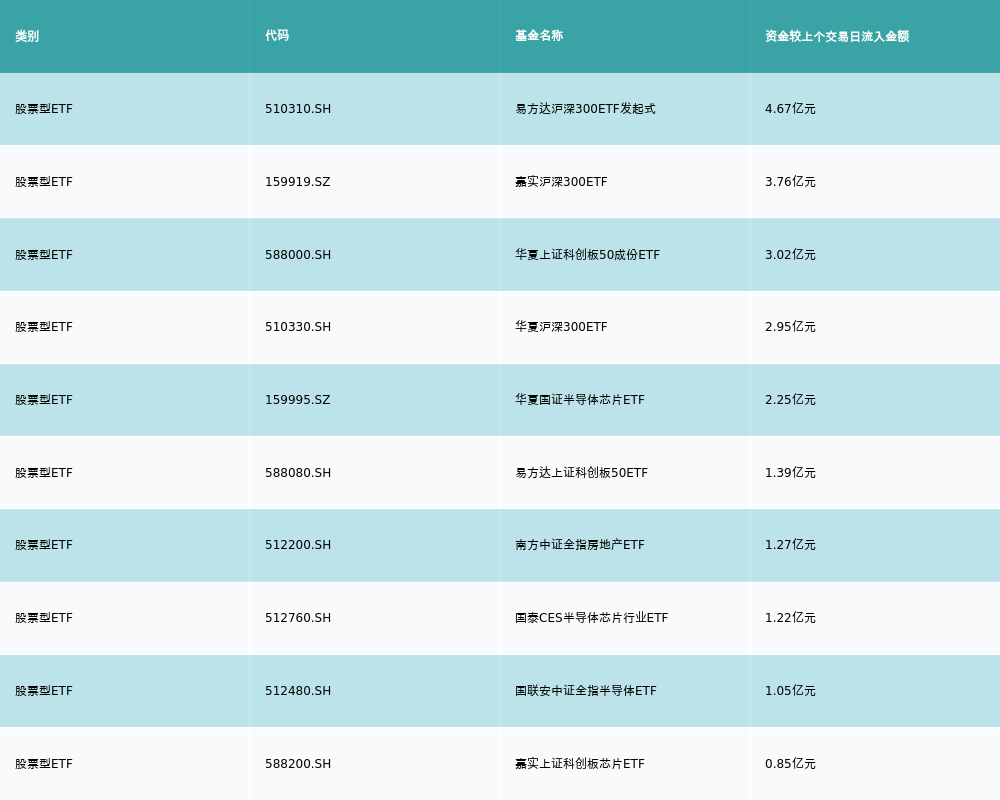1000x800 pixels.
Task: Select fund name 华夏沪深300ETF
Action: pos(561,327)
